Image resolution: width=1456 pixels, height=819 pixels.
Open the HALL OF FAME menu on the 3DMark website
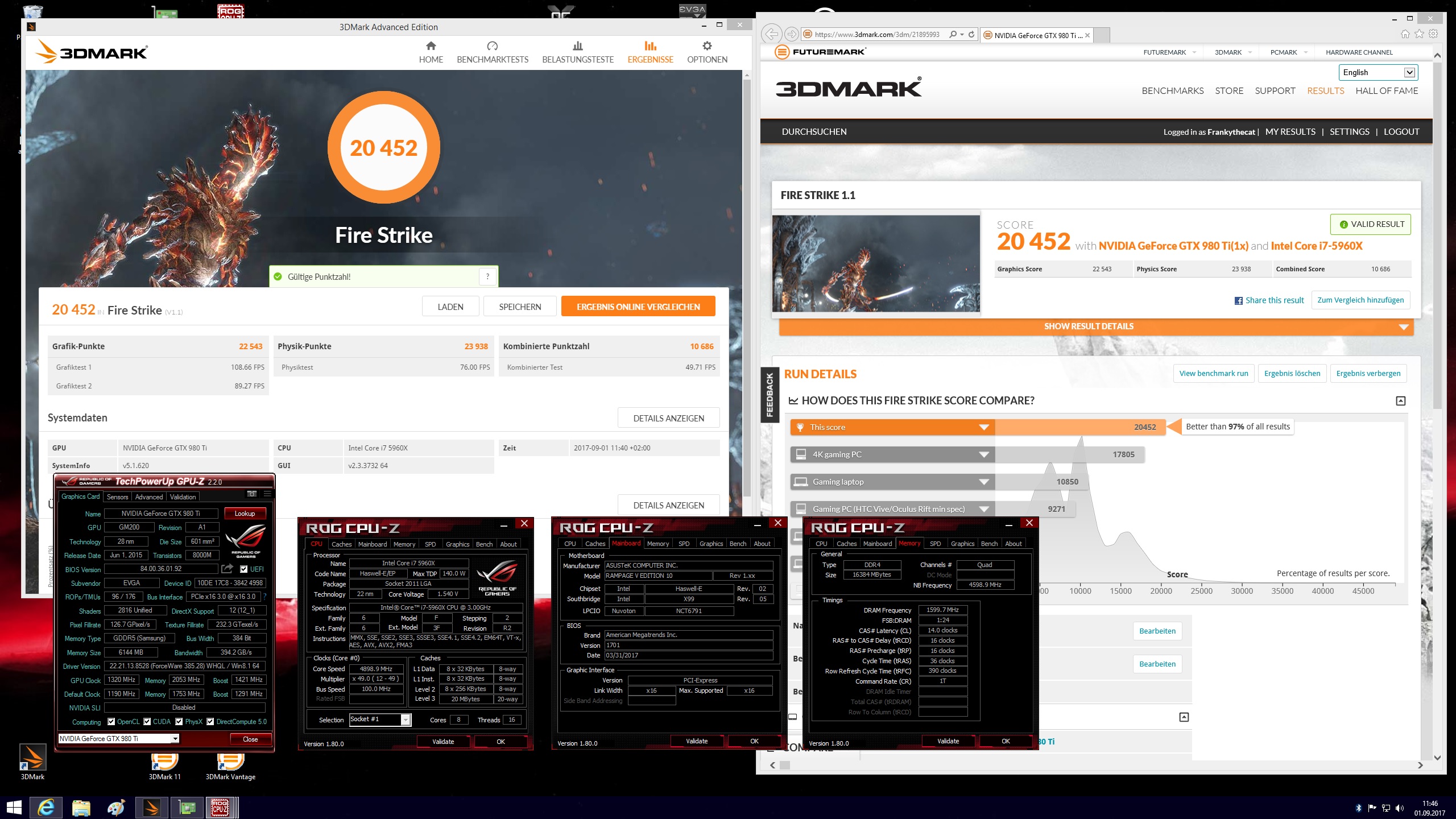(x=1387, y=91)
